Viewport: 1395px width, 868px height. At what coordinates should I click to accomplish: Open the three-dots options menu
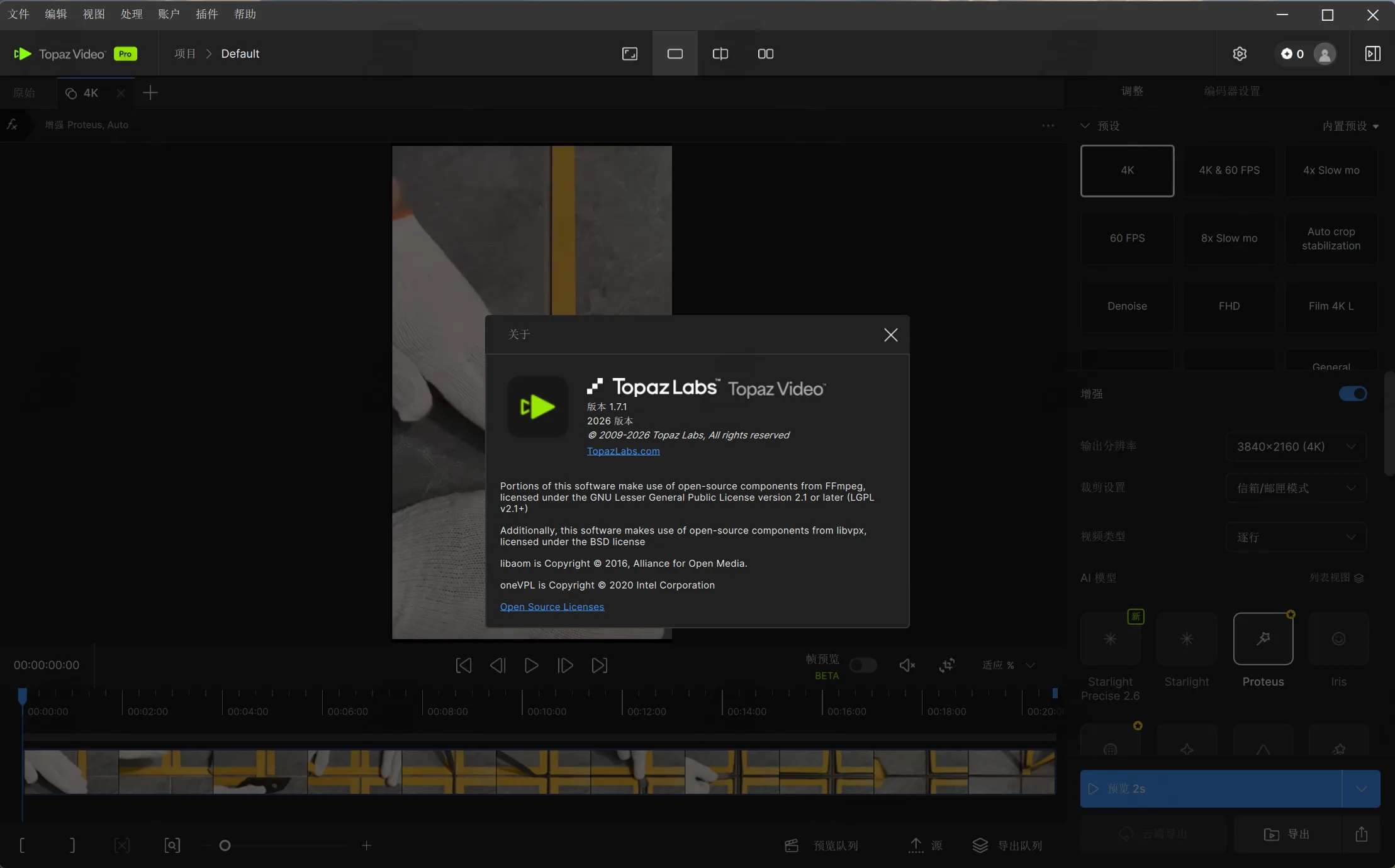[1048, 125]
